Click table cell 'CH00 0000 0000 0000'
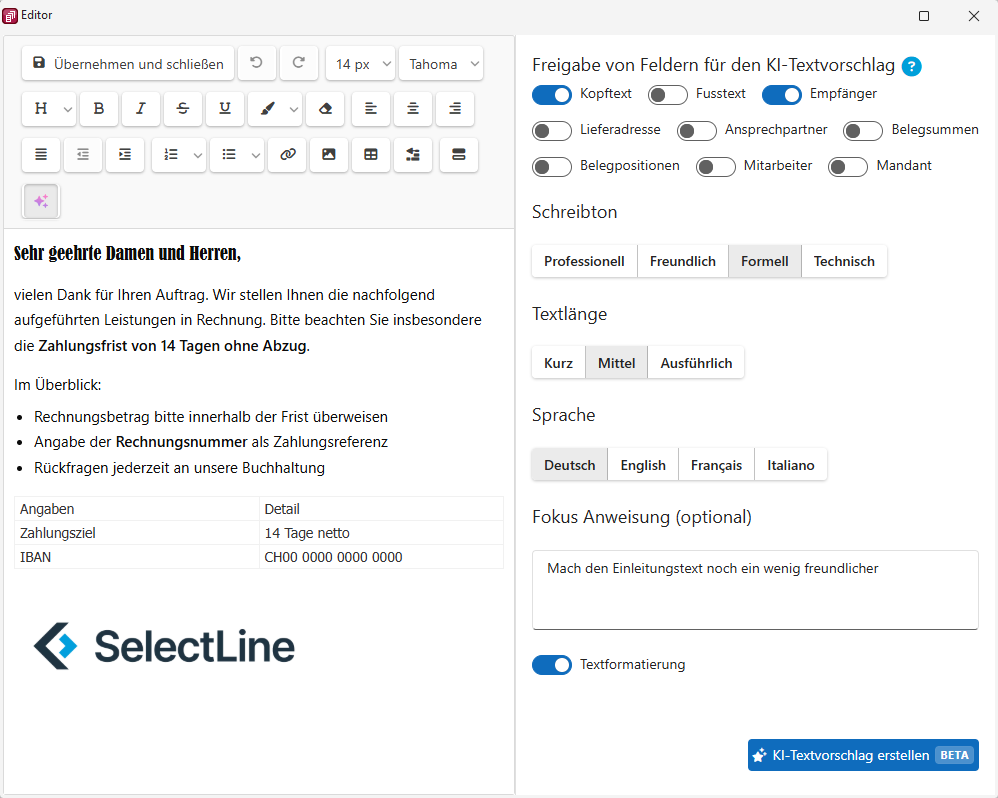 [381, 557]
